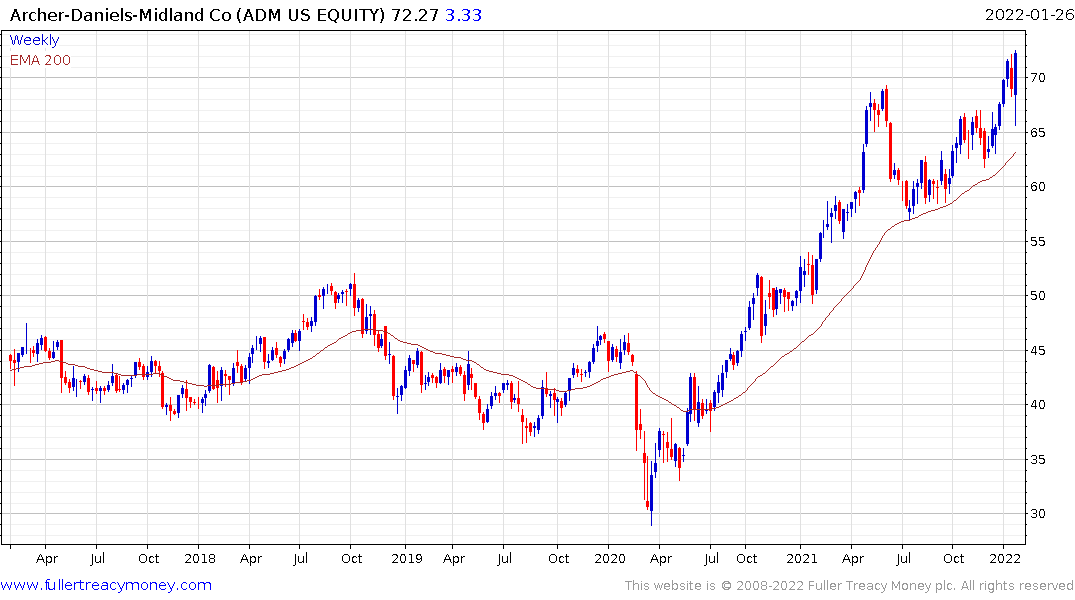Screen dimensions: 1075x600
Task: Click the 45 price axis label
Action: tap(1037, 350)
